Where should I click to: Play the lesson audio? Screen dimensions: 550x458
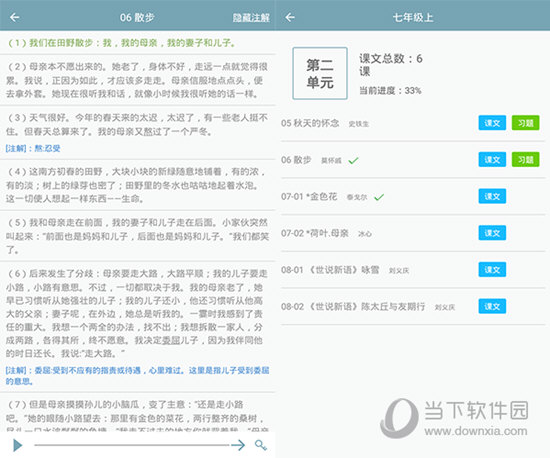(x=17, y=445)
